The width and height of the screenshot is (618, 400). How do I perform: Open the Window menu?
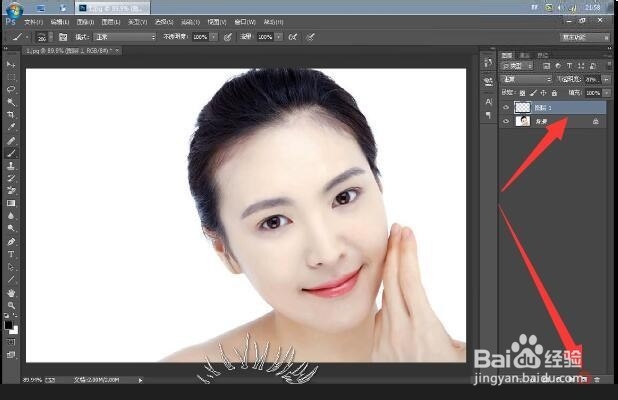coord(245,22)
